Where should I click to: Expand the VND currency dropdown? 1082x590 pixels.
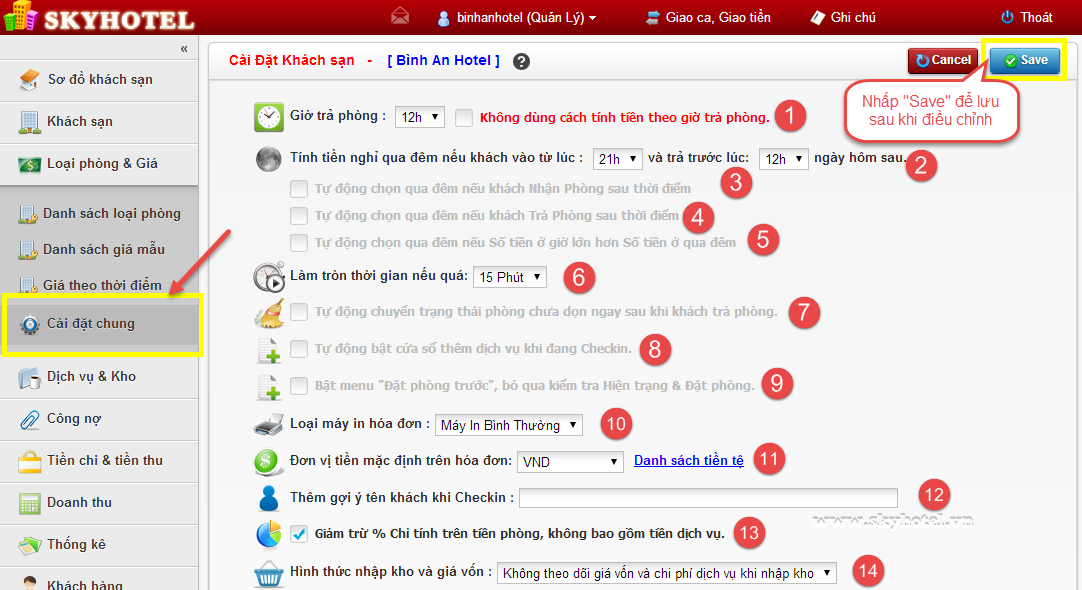pyautogui.click(x=570, y=462)
